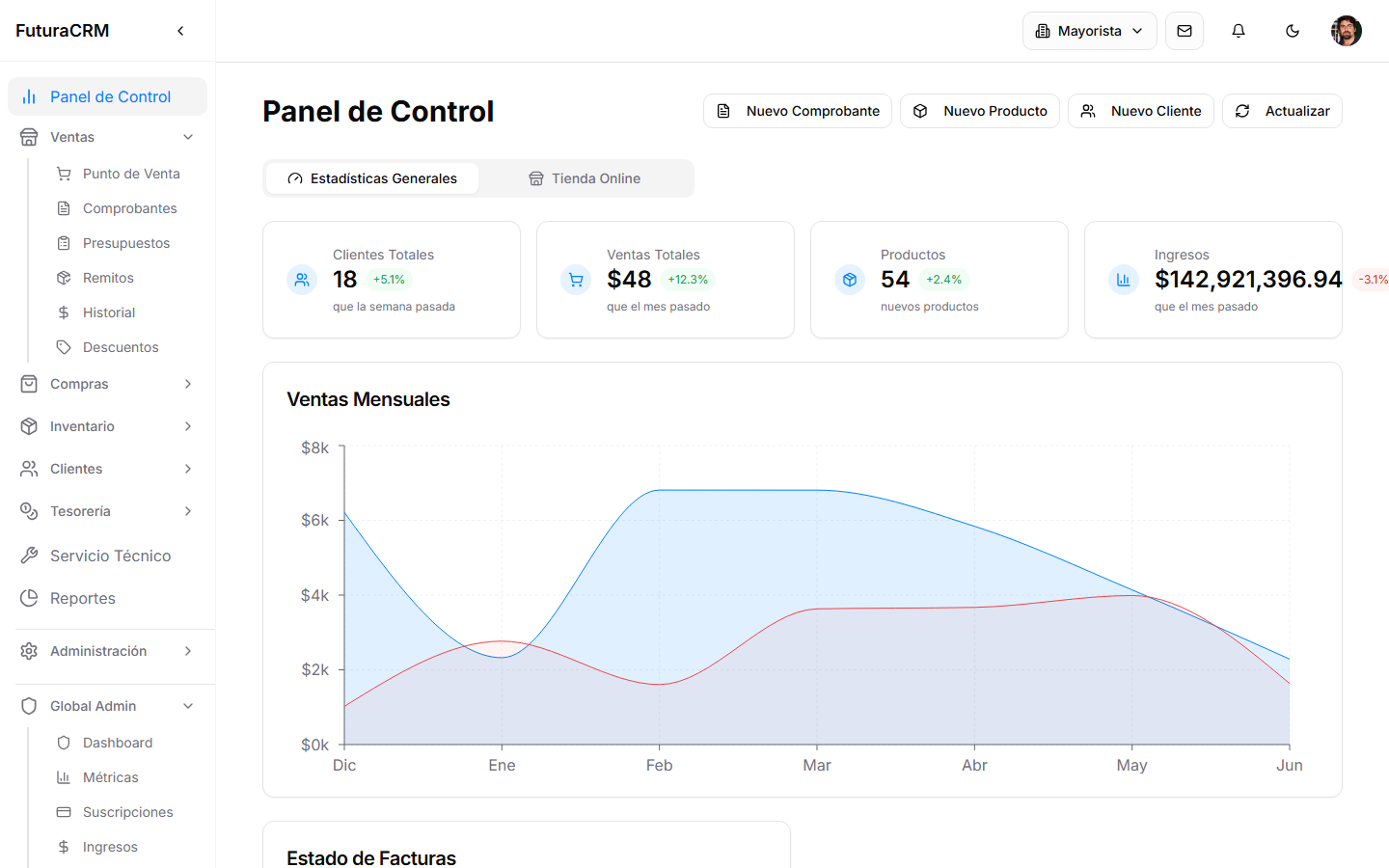The image size is (1389, 868).
Task: Collapse the Ventas section chevron
Action: pos(188,137)
